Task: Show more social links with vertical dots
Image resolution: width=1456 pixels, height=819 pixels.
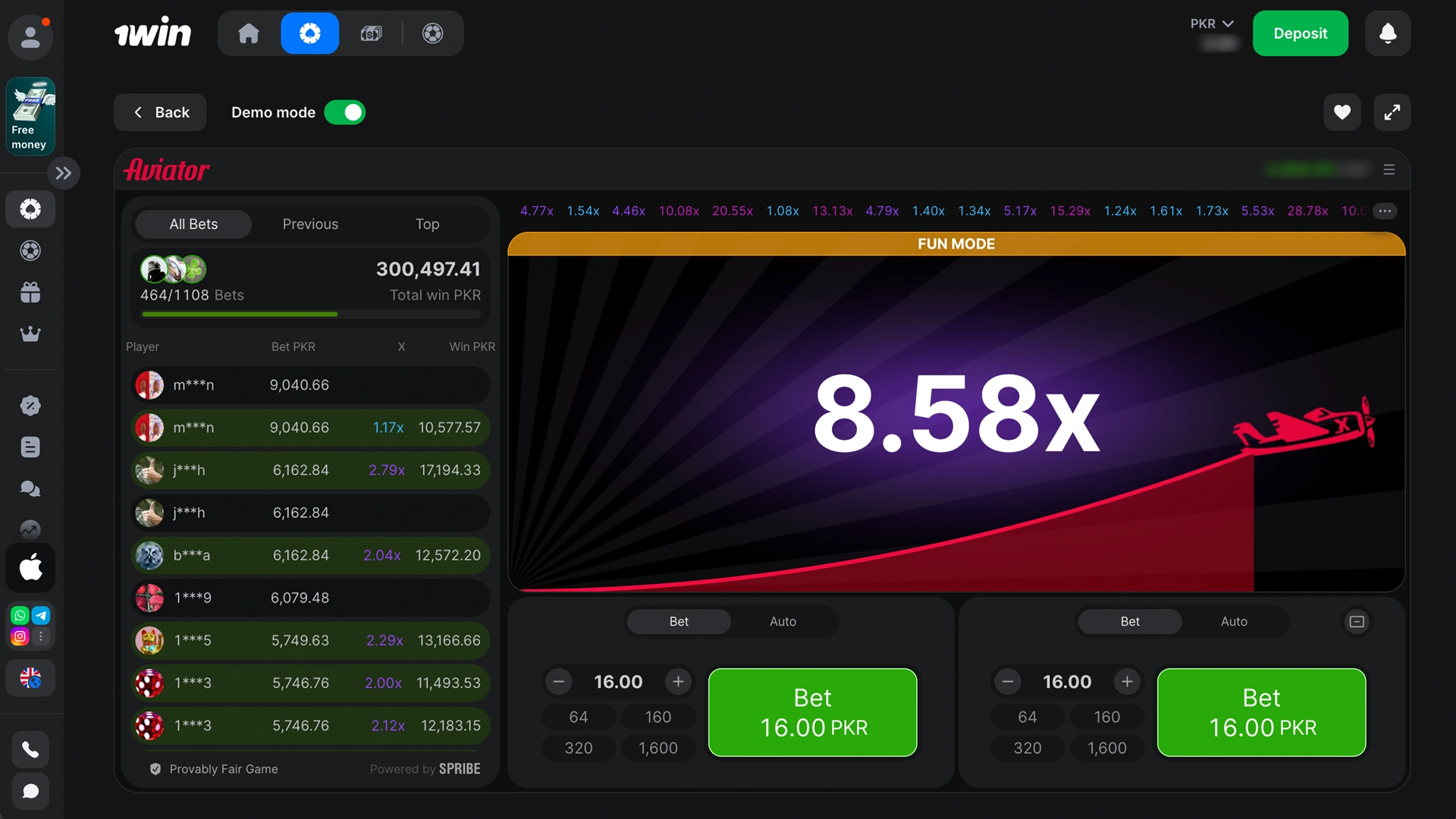Action: click(x=41, y=637)
